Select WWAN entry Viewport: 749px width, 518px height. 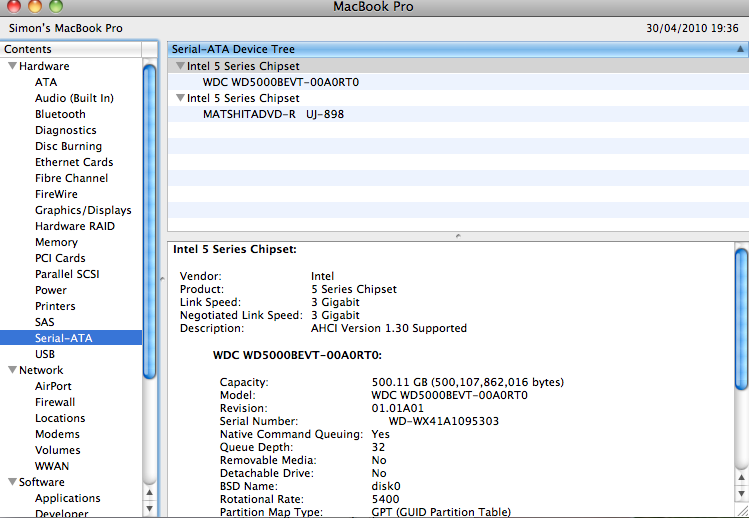tap(52, 466)
